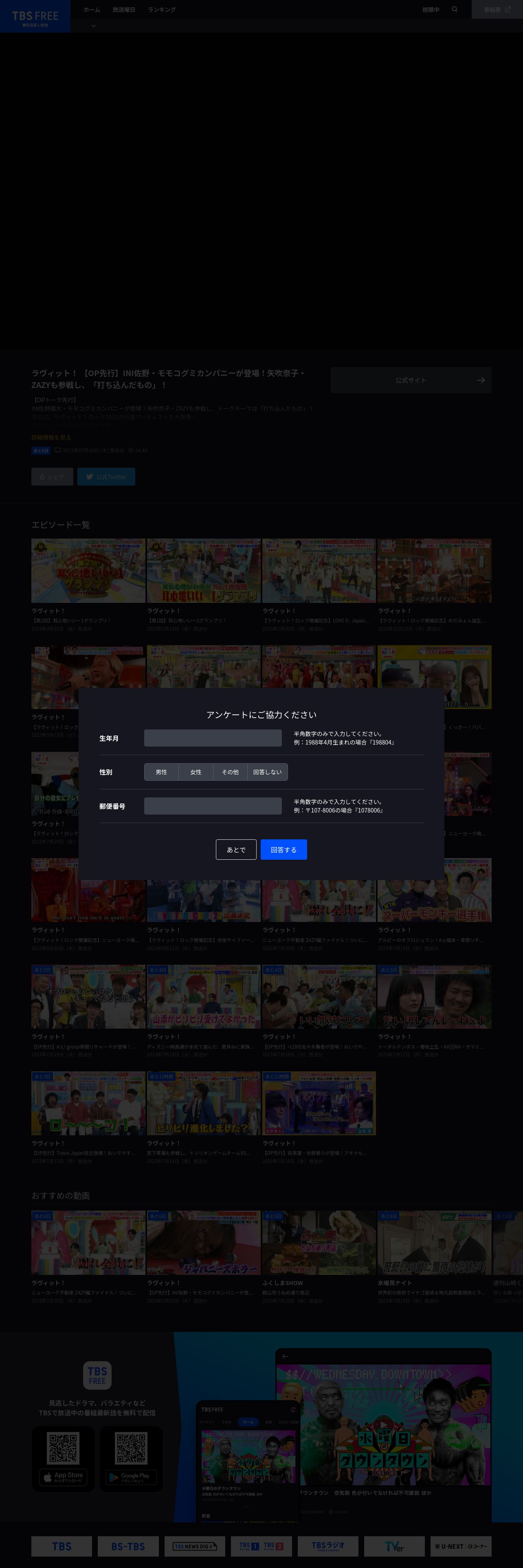Open the いい加減にして episode thumbnail
The image size is (523, 1568).
[319, 996]
